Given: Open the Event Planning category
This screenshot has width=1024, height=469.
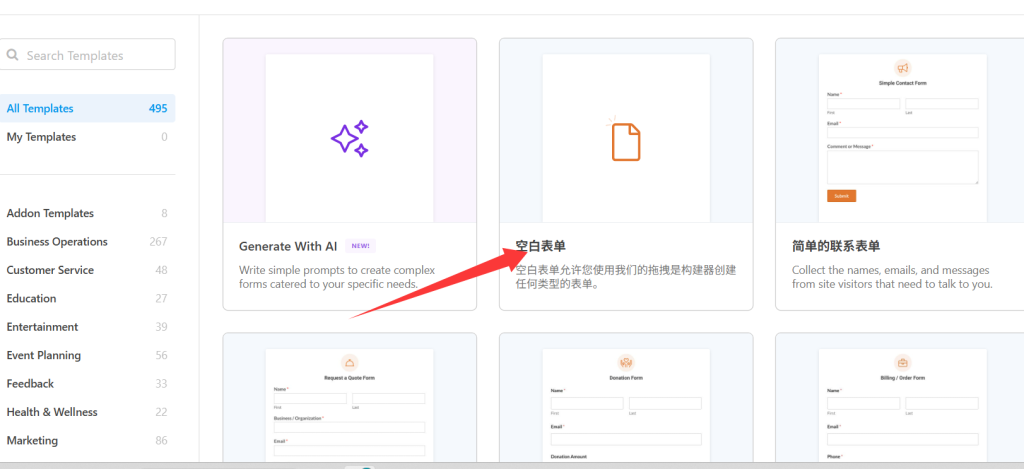Looking at the screenshot, I should 44,355.
